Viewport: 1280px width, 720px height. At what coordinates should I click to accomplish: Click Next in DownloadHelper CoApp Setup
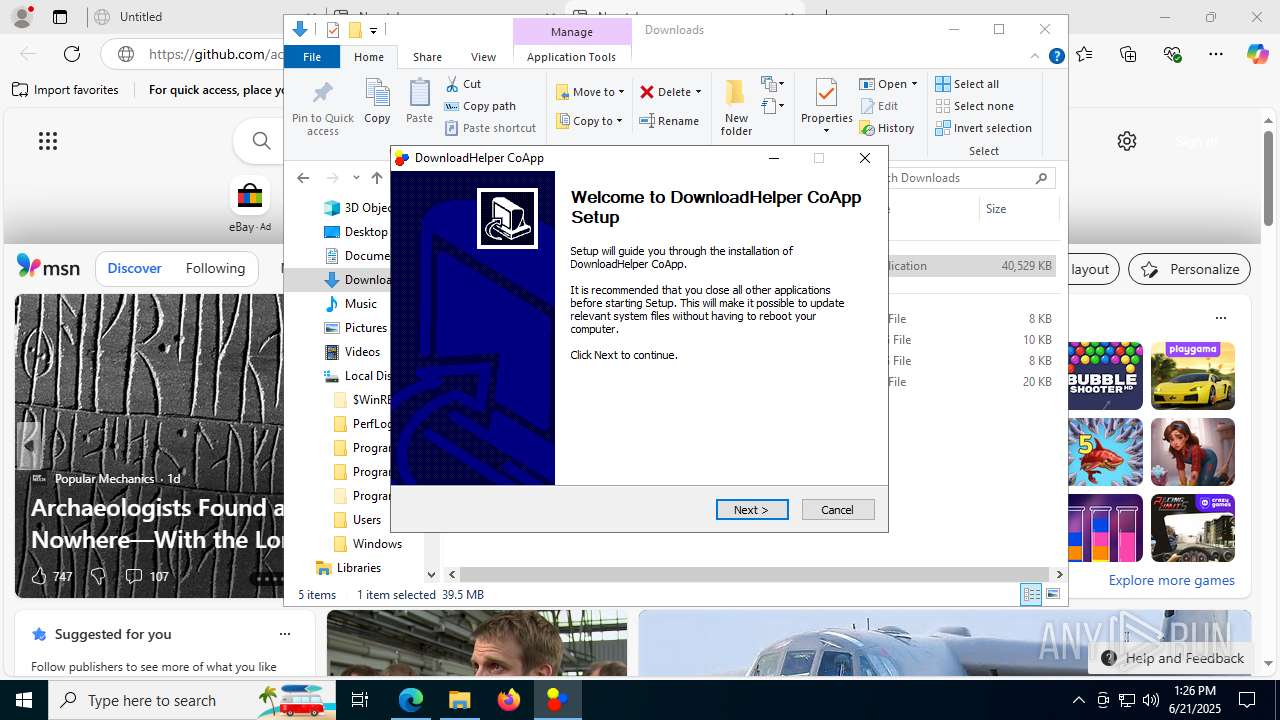pos(752,510)
